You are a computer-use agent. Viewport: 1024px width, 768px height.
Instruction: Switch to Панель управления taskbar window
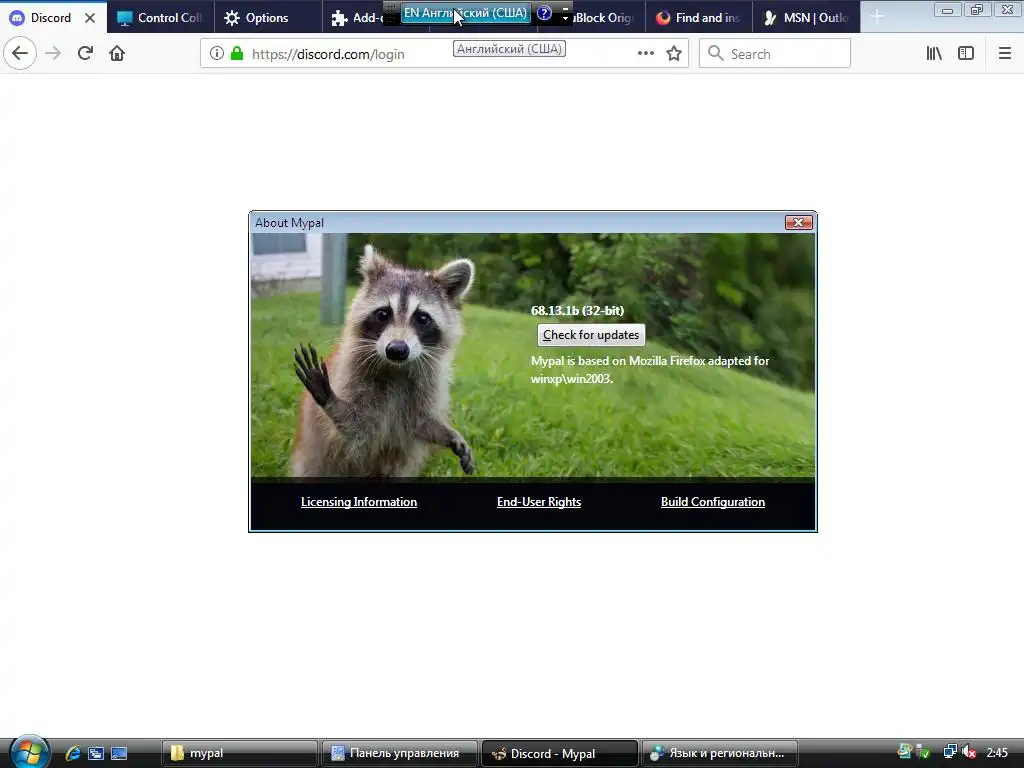pyautogui.click(x=399, y=753)
